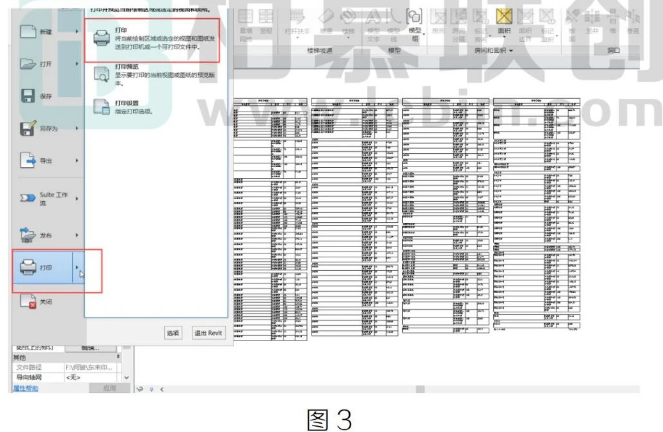Open the 属性帮助 (Properties help) link

tap(25, 388)
